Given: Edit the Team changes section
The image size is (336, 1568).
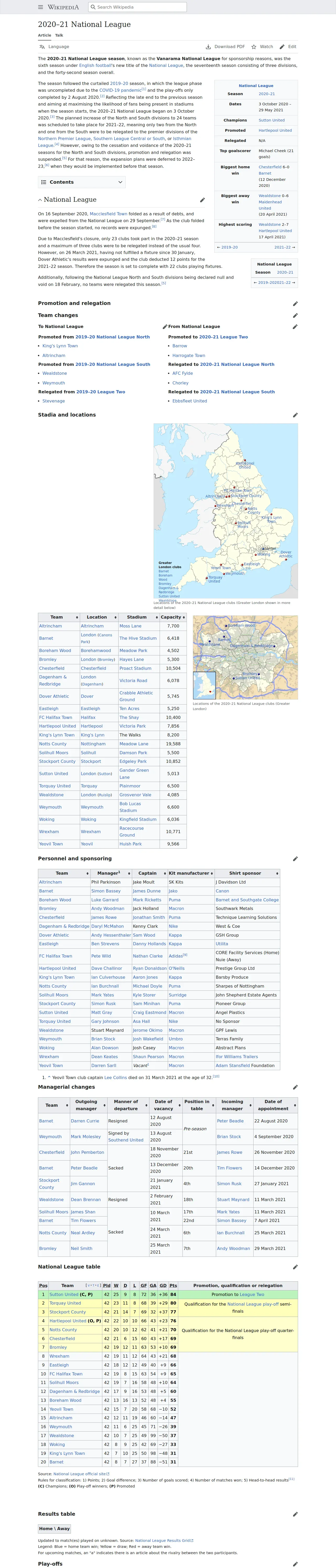Looking at the screenshot, I should click(x=295, y=315).
